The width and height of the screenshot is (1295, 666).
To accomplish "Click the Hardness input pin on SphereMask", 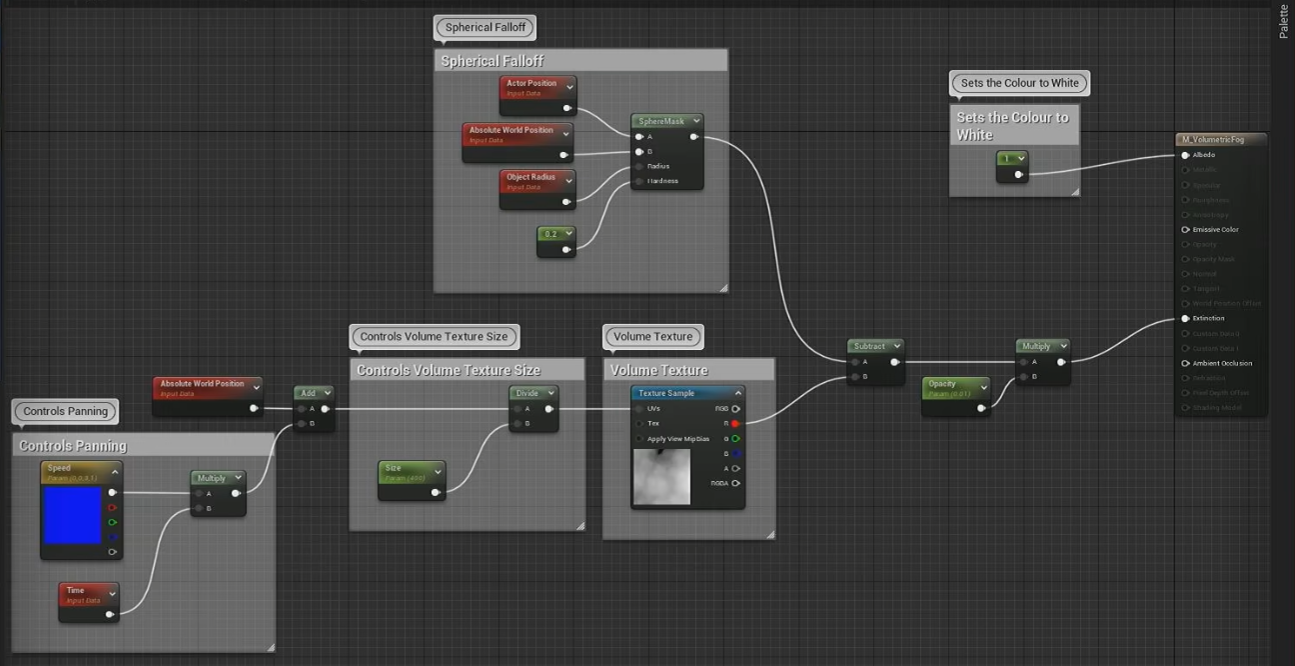I will point(638,181).
